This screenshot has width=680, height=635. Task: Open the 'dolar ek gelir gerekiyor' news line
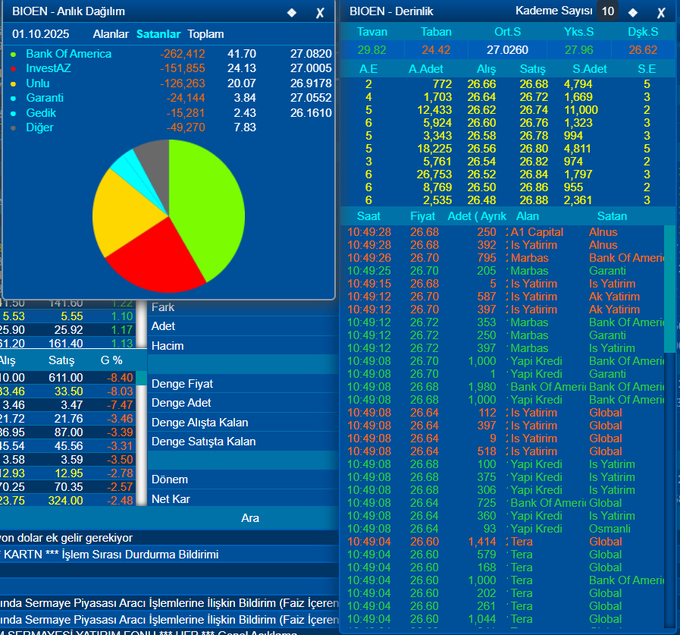[x=66, y=538]
